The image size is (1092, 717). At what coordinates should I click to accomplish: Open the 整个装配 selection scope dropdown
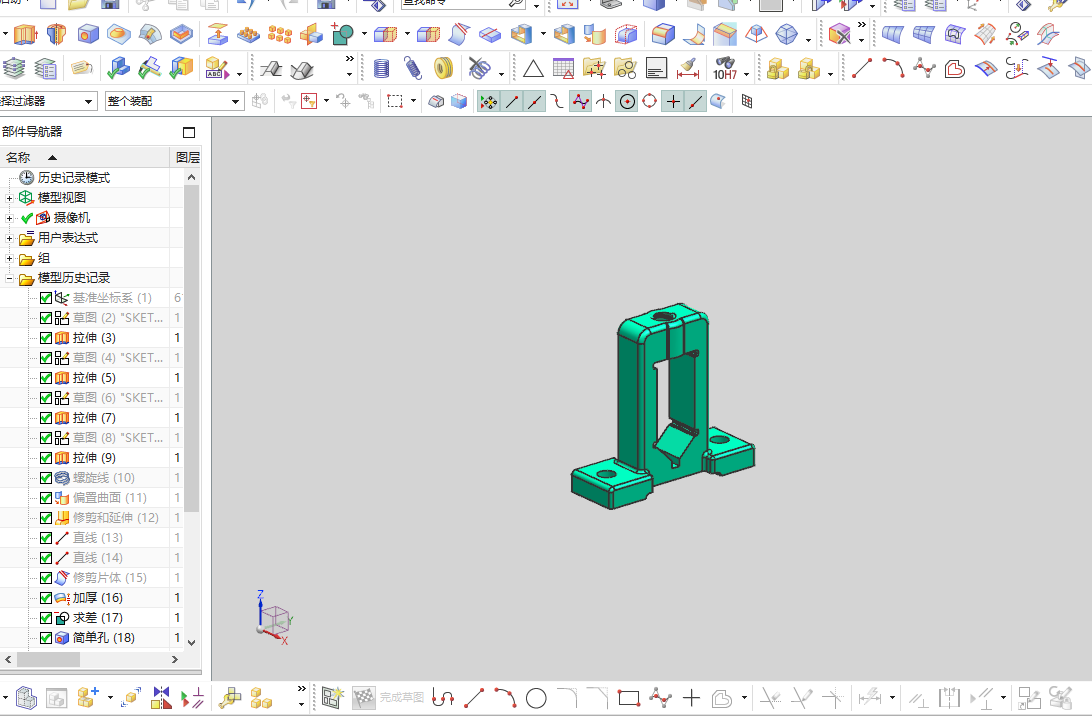(x=175, y=102)
